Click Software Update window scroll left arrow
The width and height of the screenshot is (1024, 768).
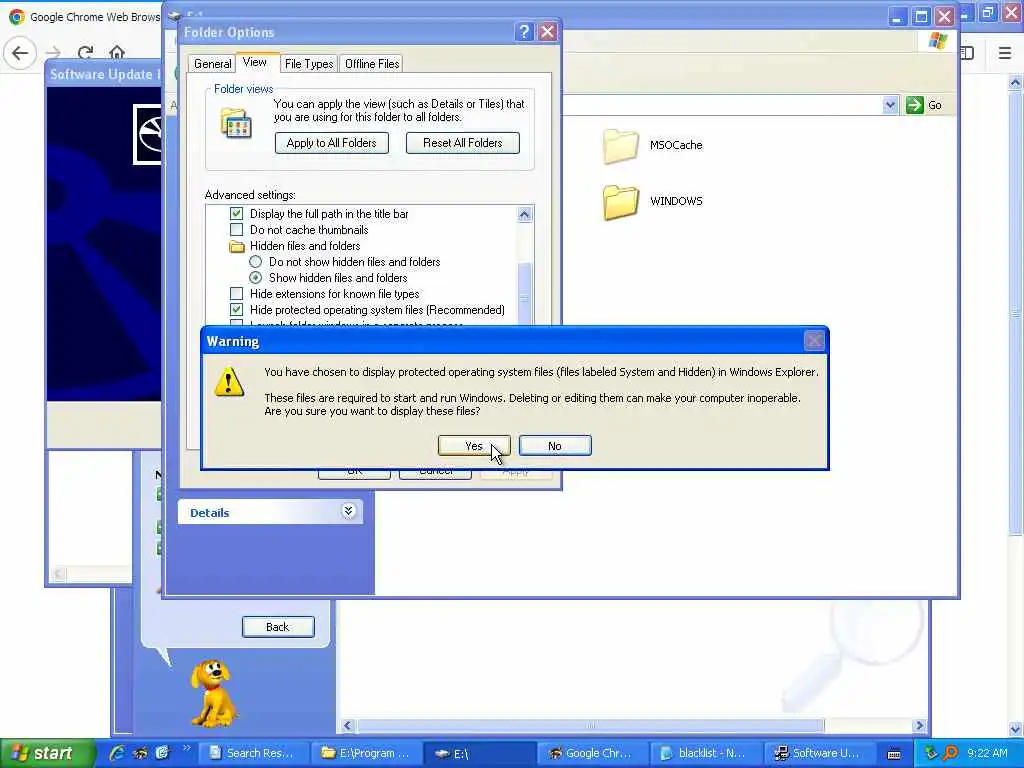coord(58,574)
